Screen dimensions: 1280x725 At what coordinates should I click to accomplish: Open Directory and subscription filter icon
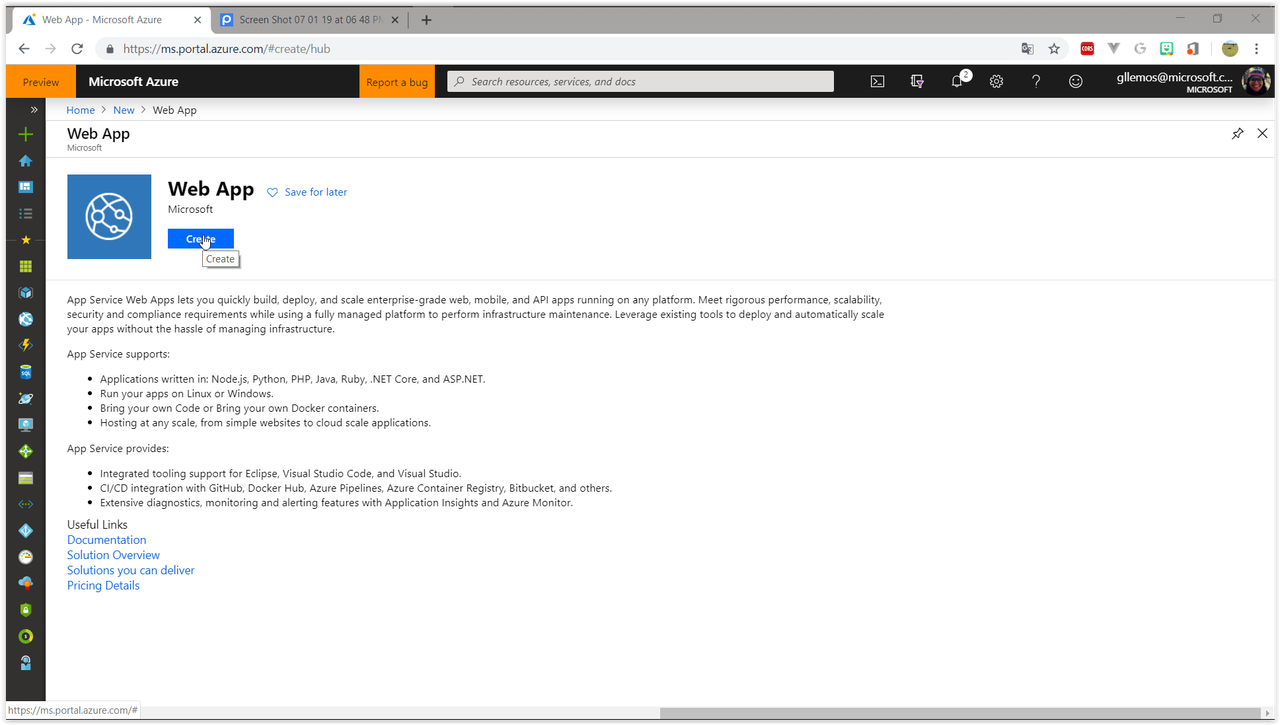coord(917,82)
